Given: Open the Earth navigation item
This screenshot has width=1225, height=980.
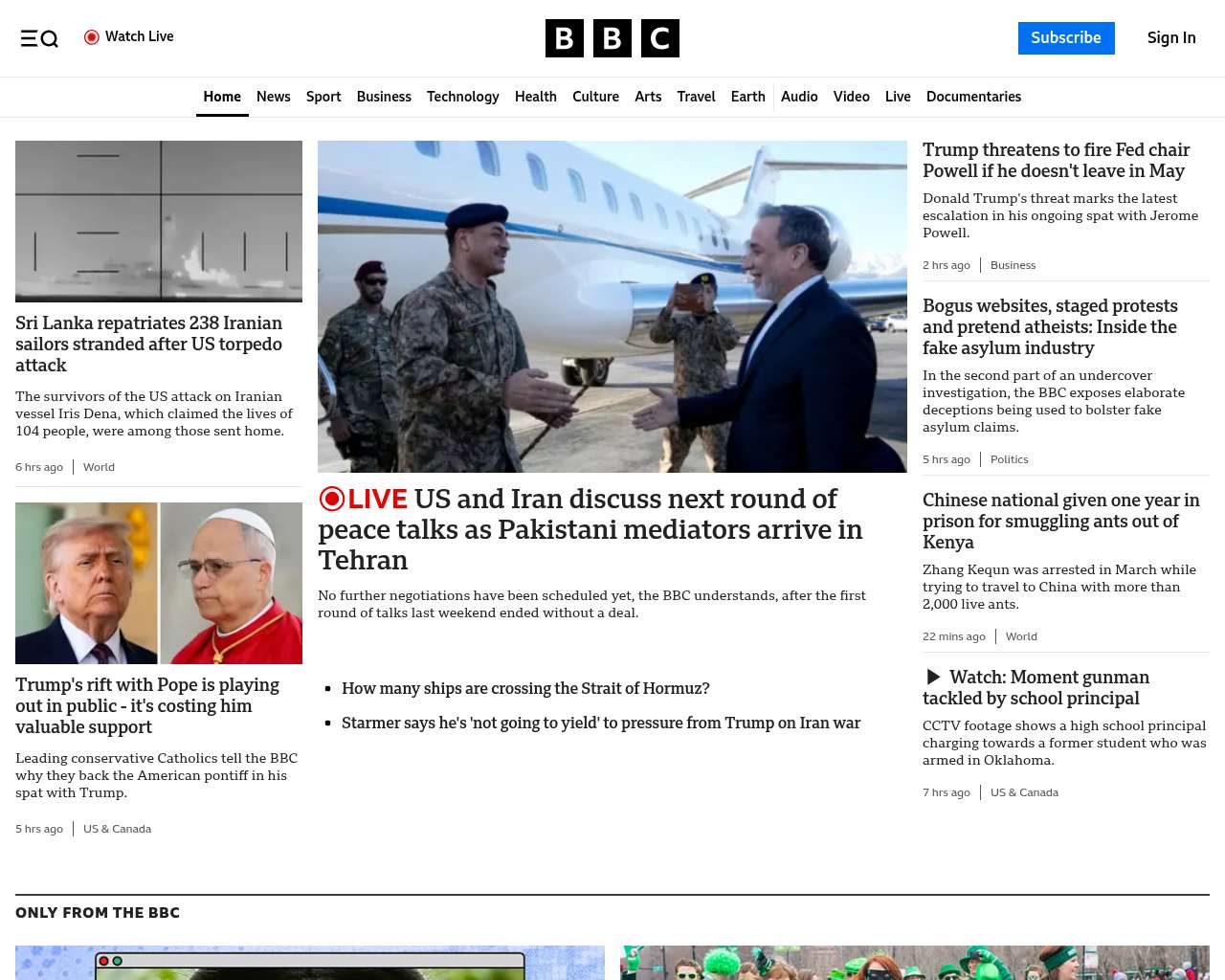Looking at the screenshot, I should tap(747, 97).
